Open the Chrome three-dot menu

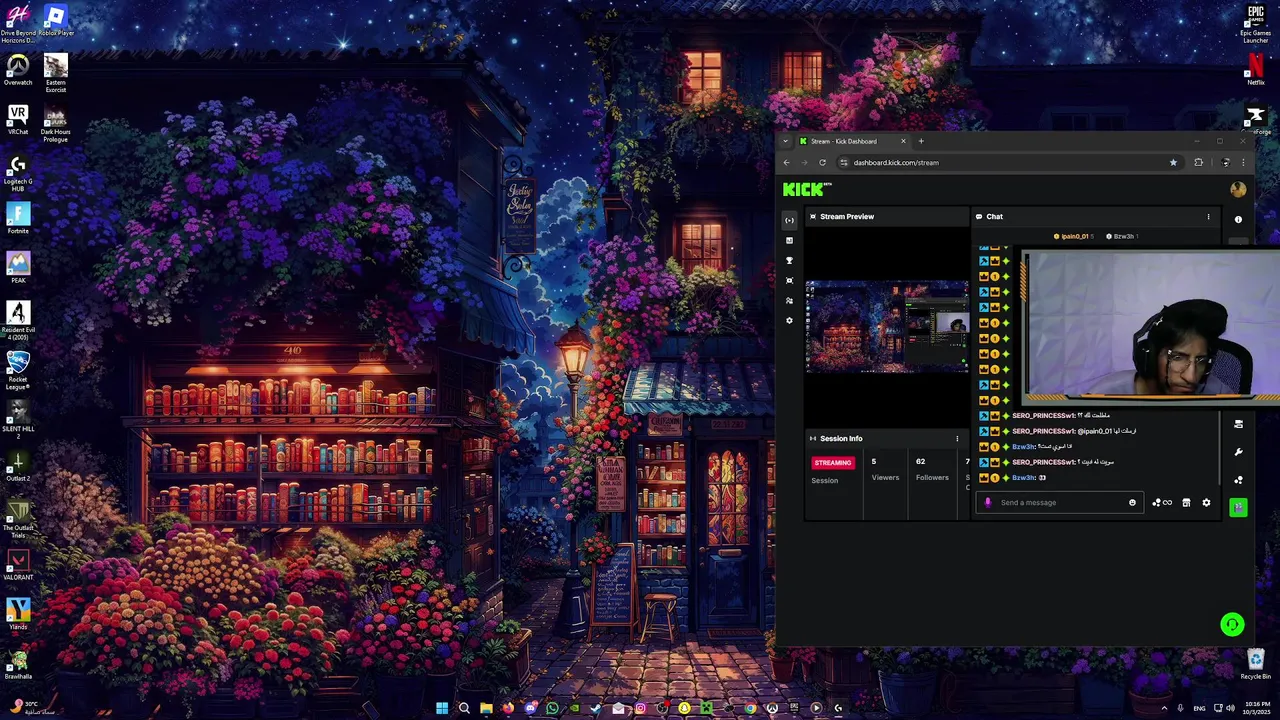point(1243,163)
